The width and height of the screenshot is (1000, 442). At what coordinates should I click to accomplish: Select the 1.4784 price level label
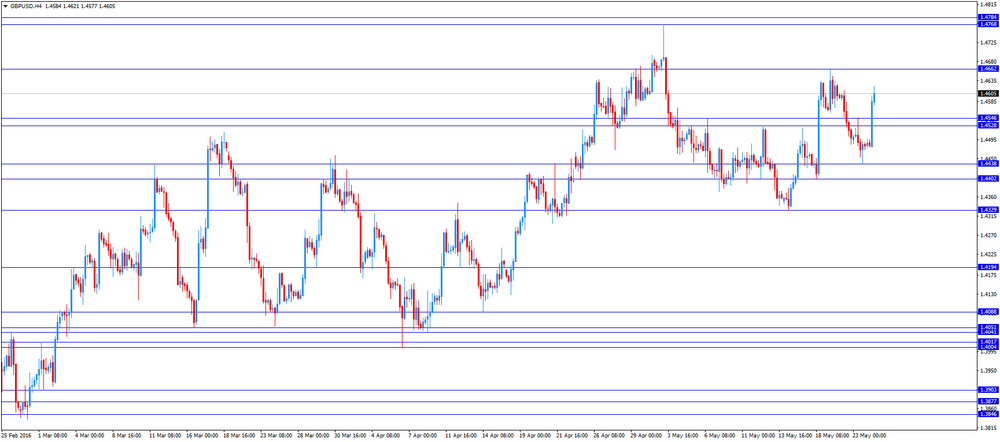988,17
